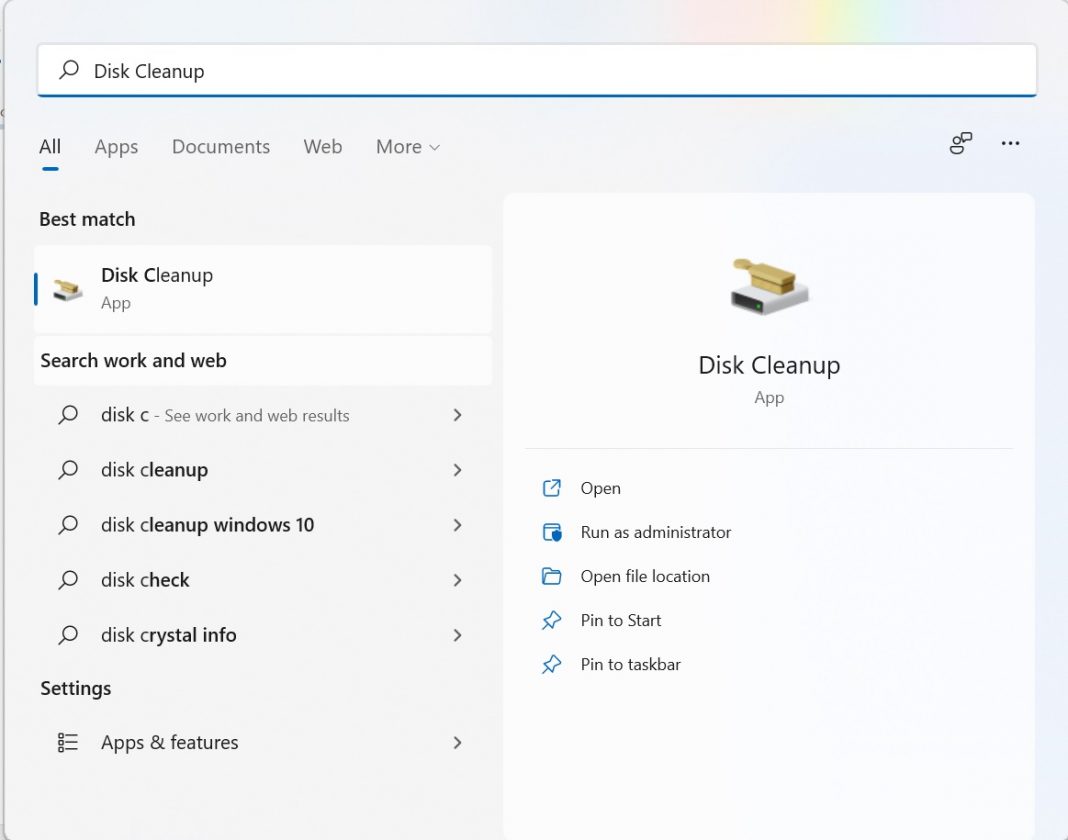Open the three-dot options menu
The width and height of the screenshot is (1068, 840).
tap(1010, 144)
